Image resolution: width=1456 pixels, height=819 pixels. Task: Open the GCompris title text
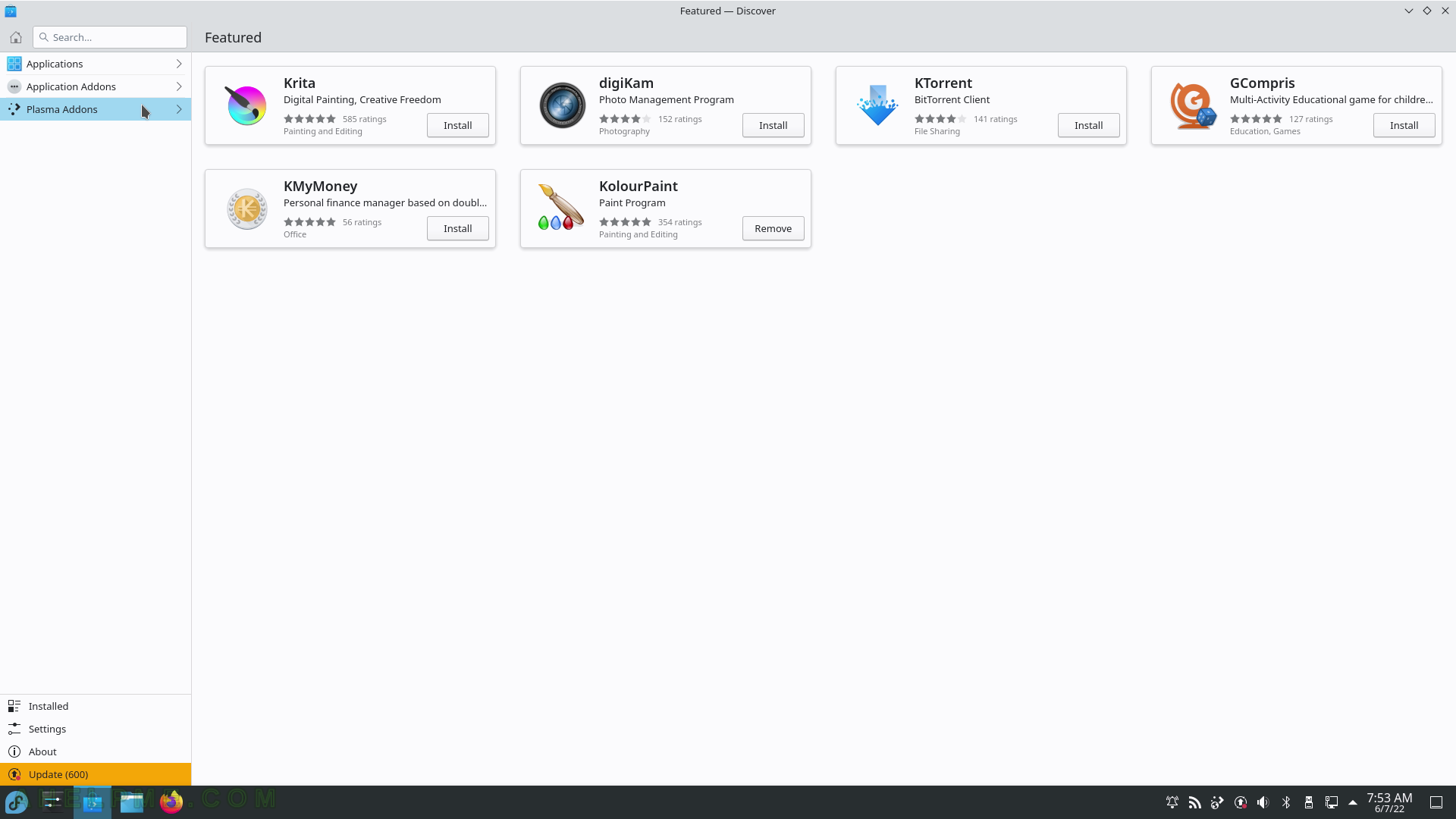(x=1263, y=83)
